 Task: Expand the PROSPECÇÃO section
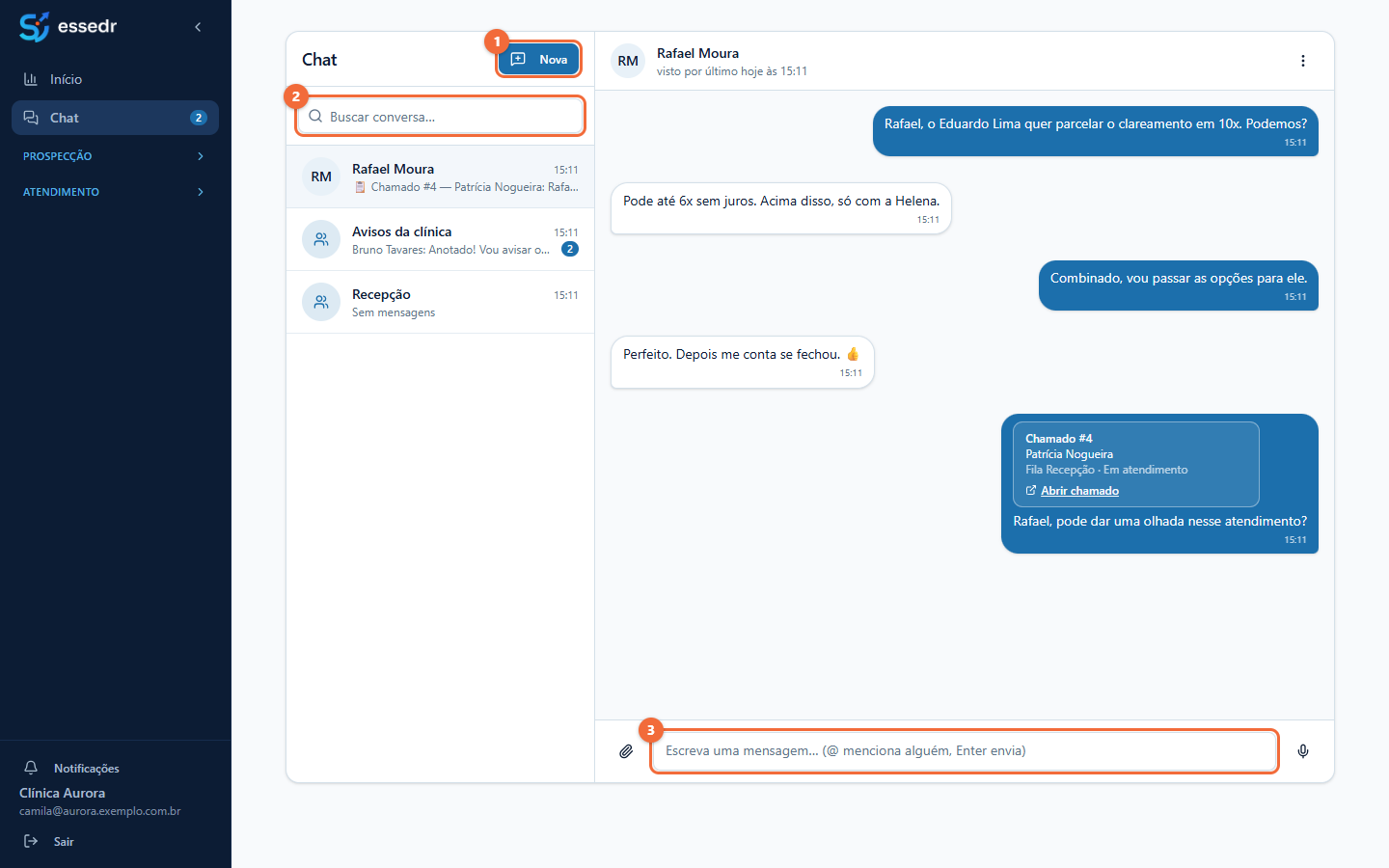coord(115,156)
